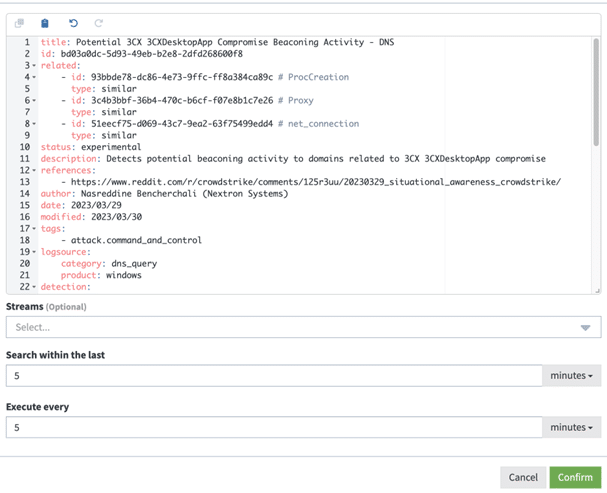Collapse the 'references' section at line 12
Image resolution: width=607 pixels, height=493 pixels.
click(x=34, y=171)
